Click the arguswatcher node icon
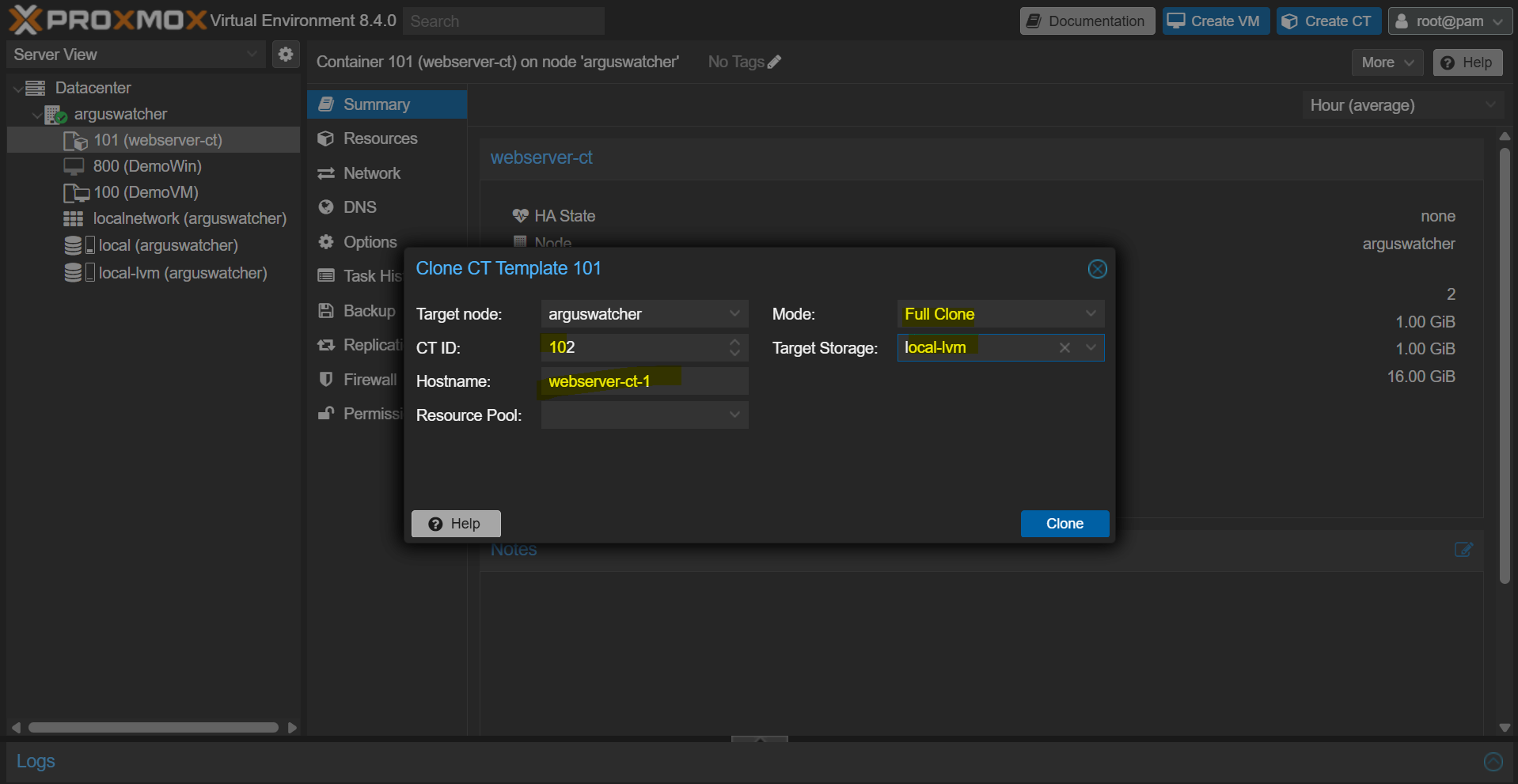Screen dimensions: 1518x784 coord(55,115)
